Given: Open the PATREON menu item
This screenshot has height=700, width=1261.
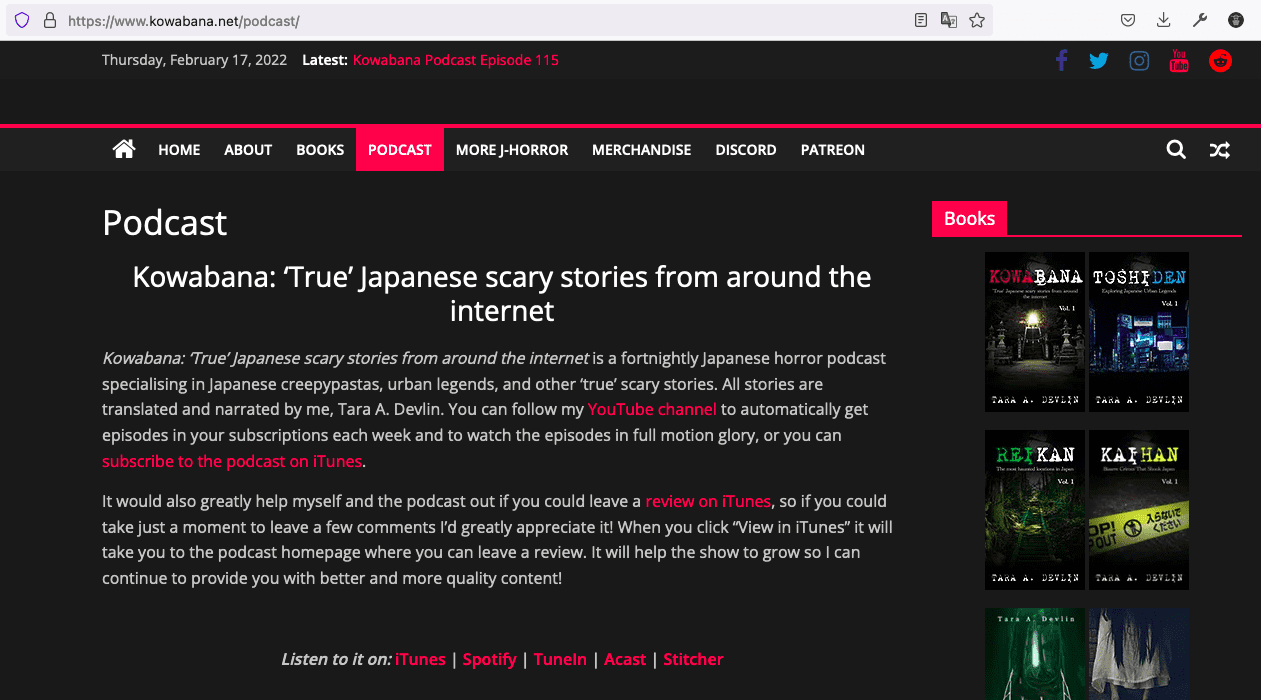Looking at the screenshot, I should 833,150.
